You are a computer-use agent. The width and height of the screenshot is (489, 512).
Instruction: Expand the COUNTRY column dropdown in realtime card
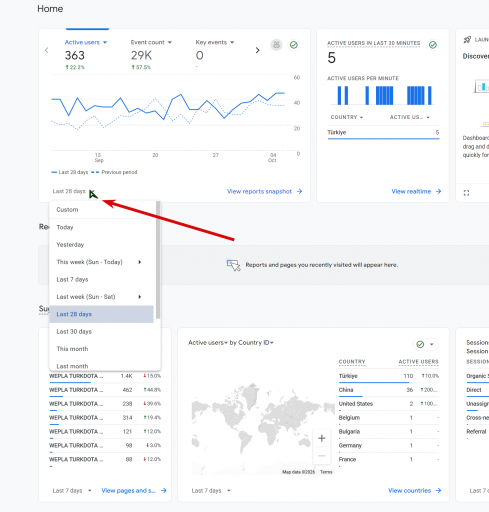click(347, 117)
